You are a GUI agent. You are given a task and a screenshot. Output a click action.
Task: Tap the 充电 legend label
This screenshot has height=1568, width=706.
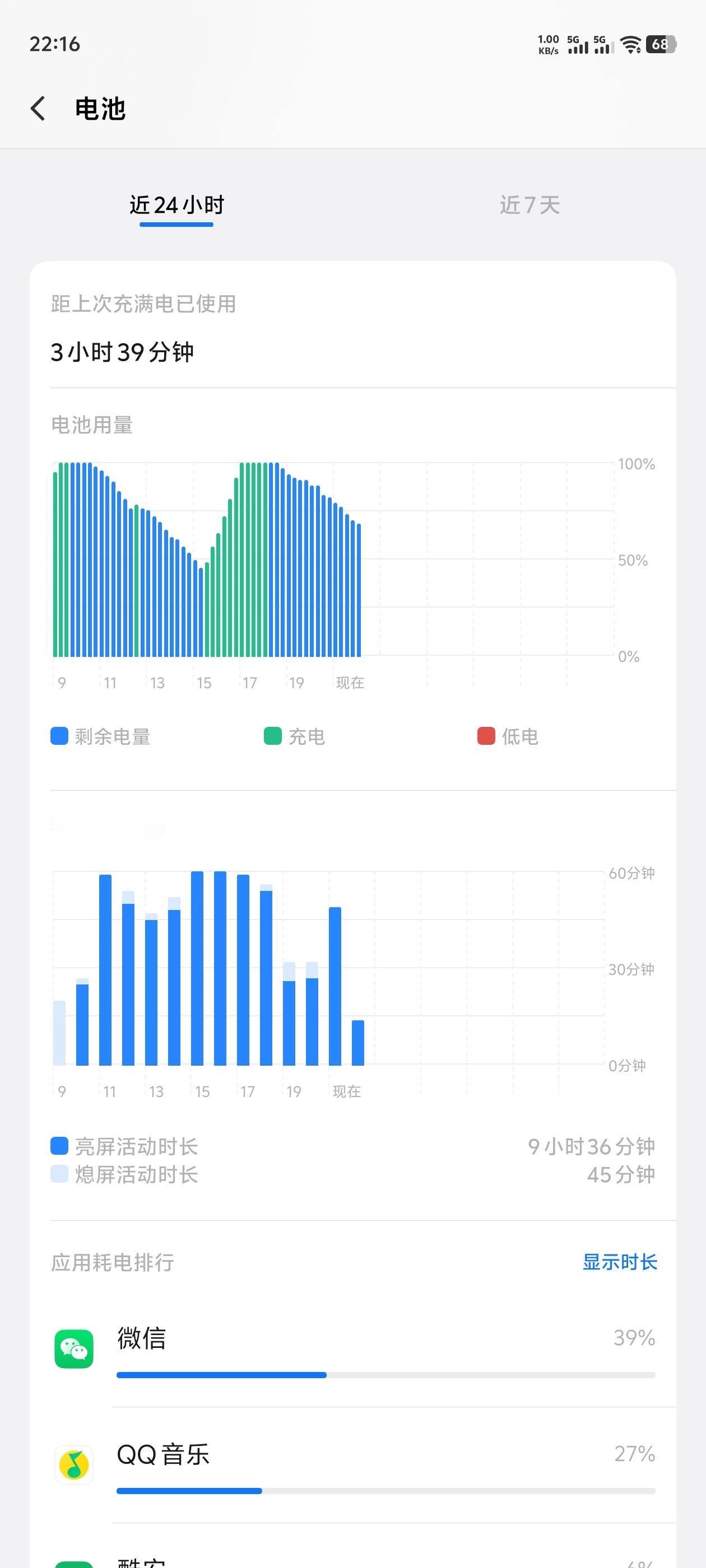coord(306,736)
